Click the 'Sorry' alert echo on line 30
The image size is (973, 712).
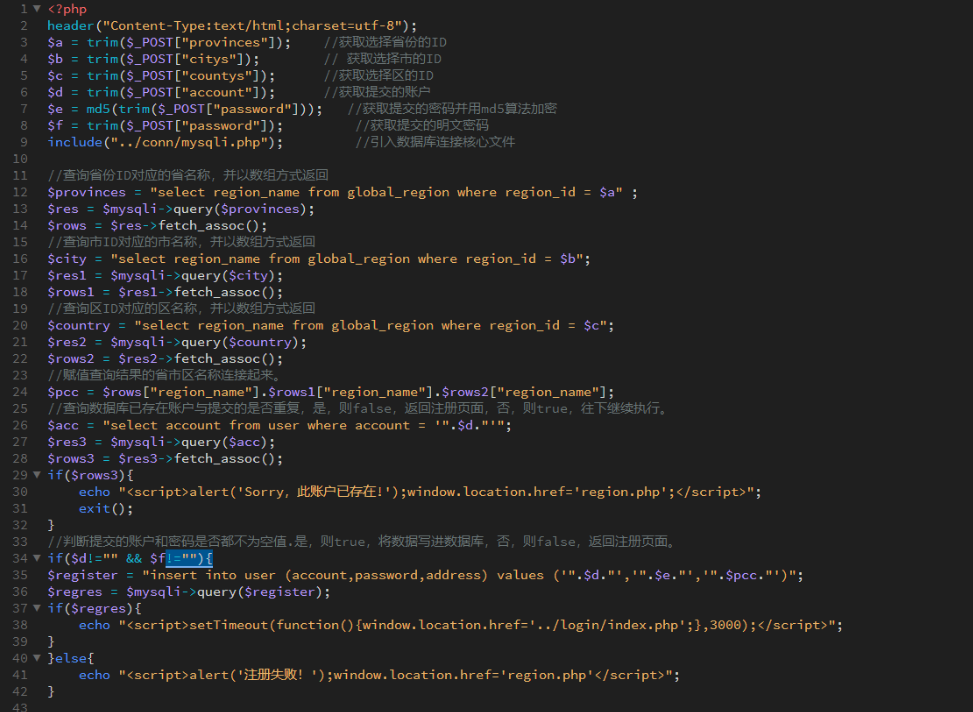tap(420, 492)
